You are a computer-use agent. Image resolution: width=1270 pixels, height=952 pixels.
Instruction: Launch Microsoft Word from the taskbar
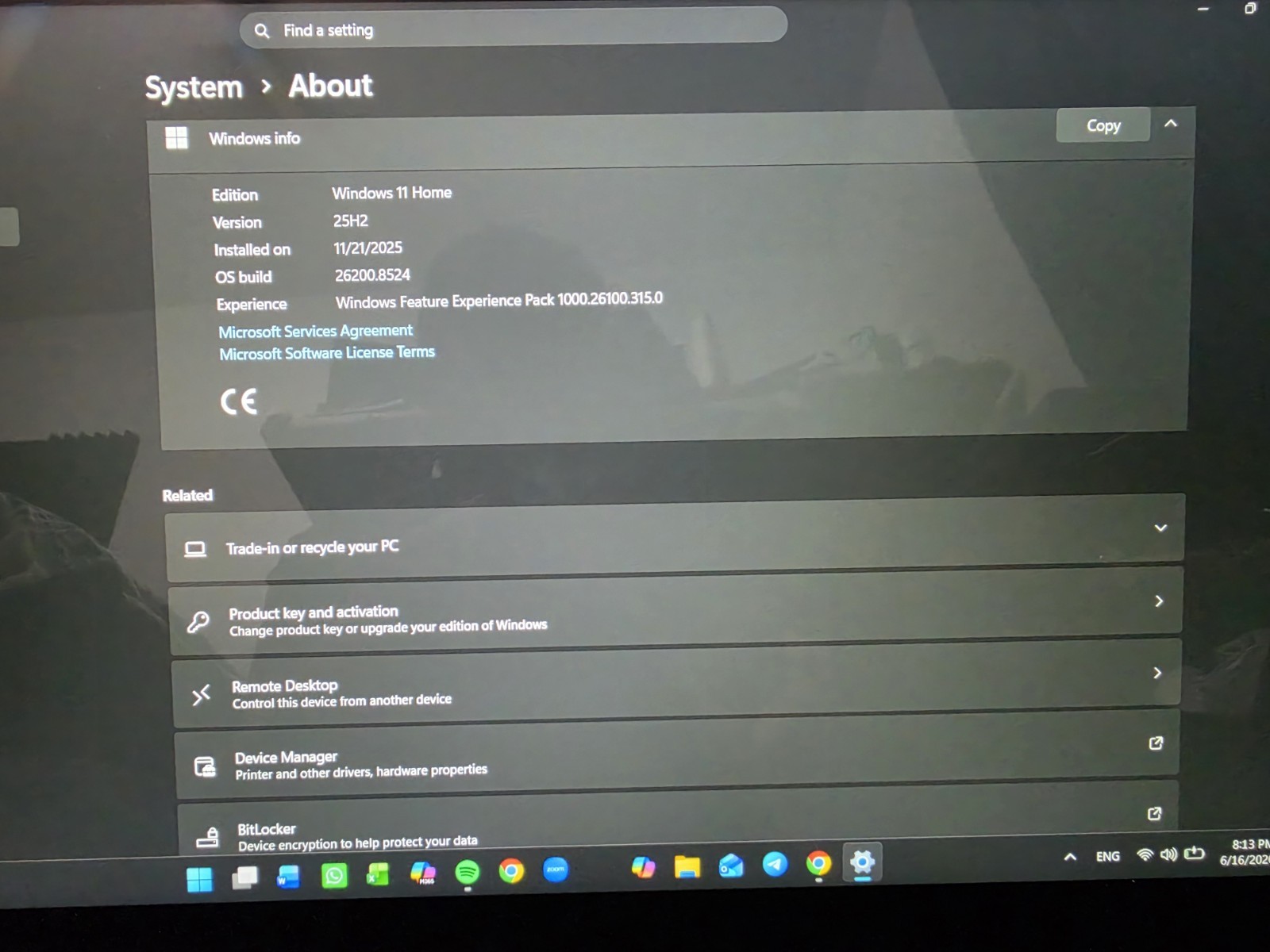click(288, 877)
